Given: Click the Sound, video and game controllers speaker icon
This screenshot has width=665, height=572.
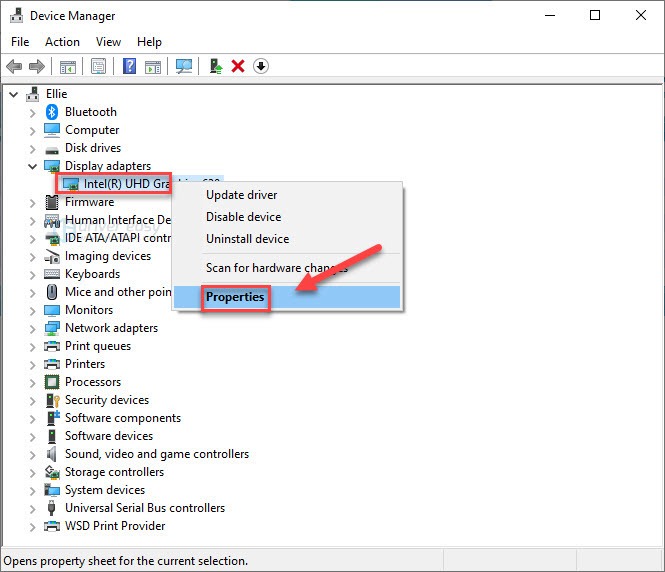Looking at the screenshot, I should pyautogui.click(x=52, y=454).
